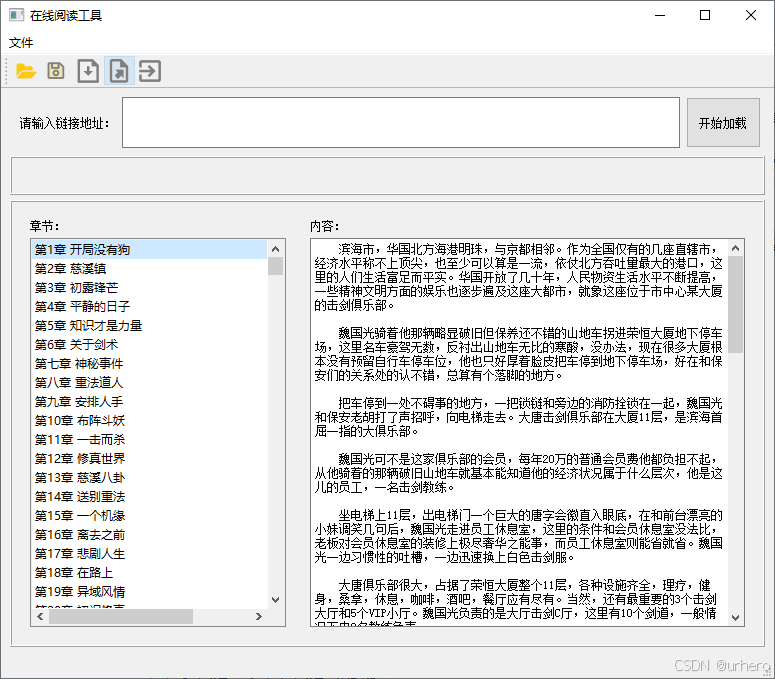
Task: Click chapter list scroll down arrow
Action: click(276, 600)
